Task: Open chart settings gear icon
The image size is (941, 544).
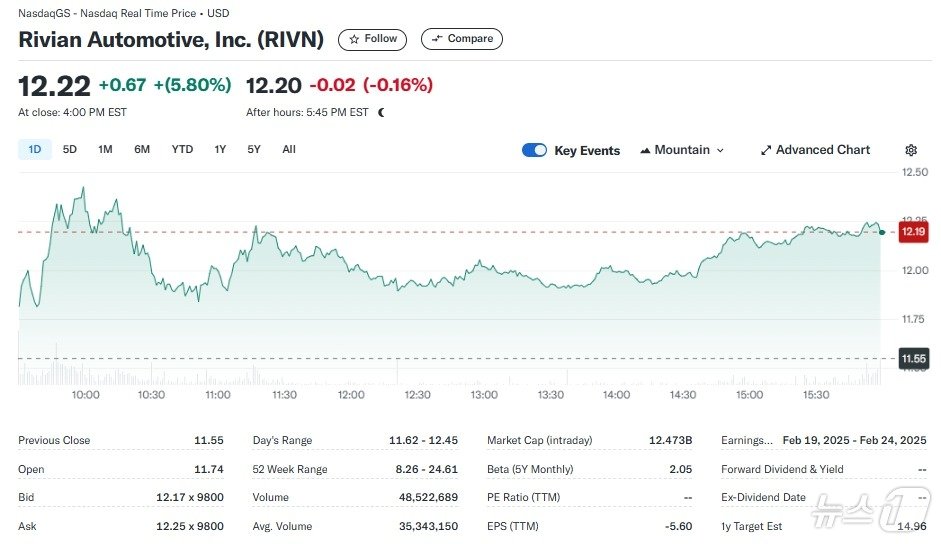Action: [911, 150]
